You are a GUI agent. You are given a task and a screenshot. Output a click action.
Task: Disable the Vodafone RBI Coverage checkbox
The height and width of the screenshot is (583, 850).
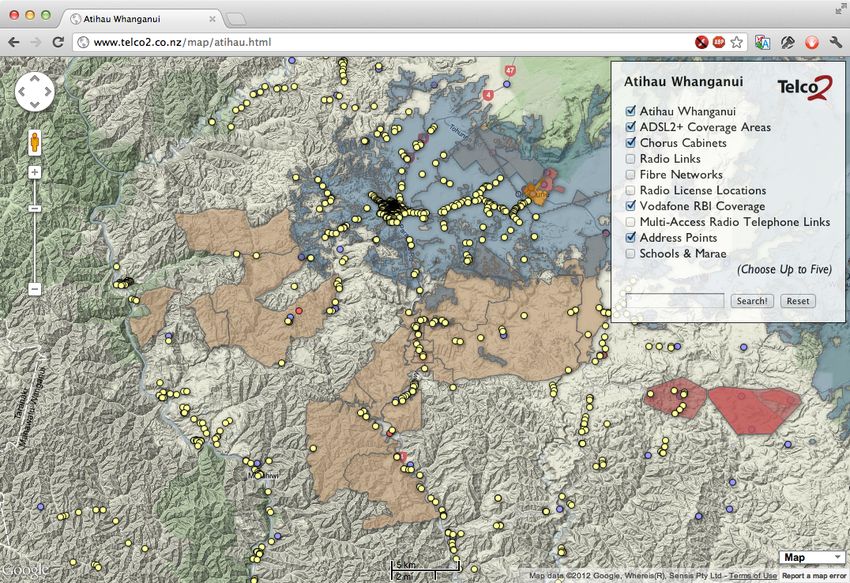pyautogui.click(x=630, y=207)
